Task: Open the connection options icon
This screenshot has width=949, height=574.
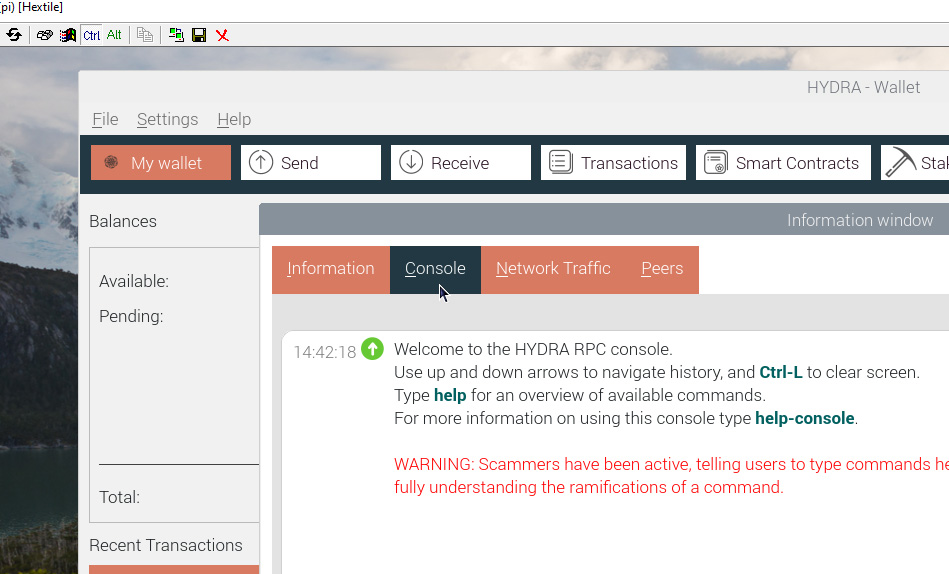Action: [x=45, y=35]
